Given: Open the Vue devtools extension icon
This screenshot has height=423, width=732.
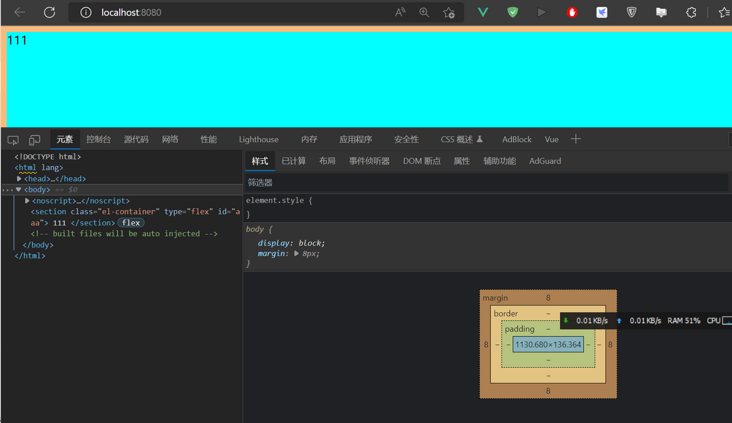Looking at the screenshot, I should (x=483, y=12).
